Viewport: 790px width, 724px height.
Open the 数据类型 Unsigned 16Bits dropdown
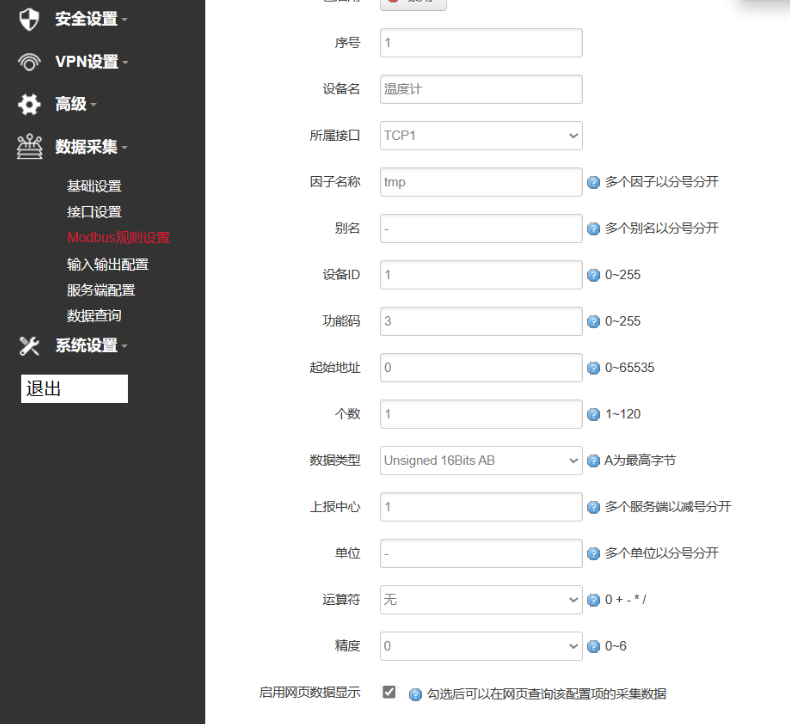click(481, 461)
